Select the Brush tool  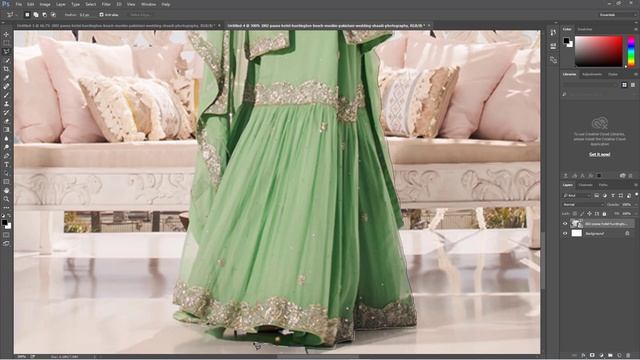pos(6,95)
